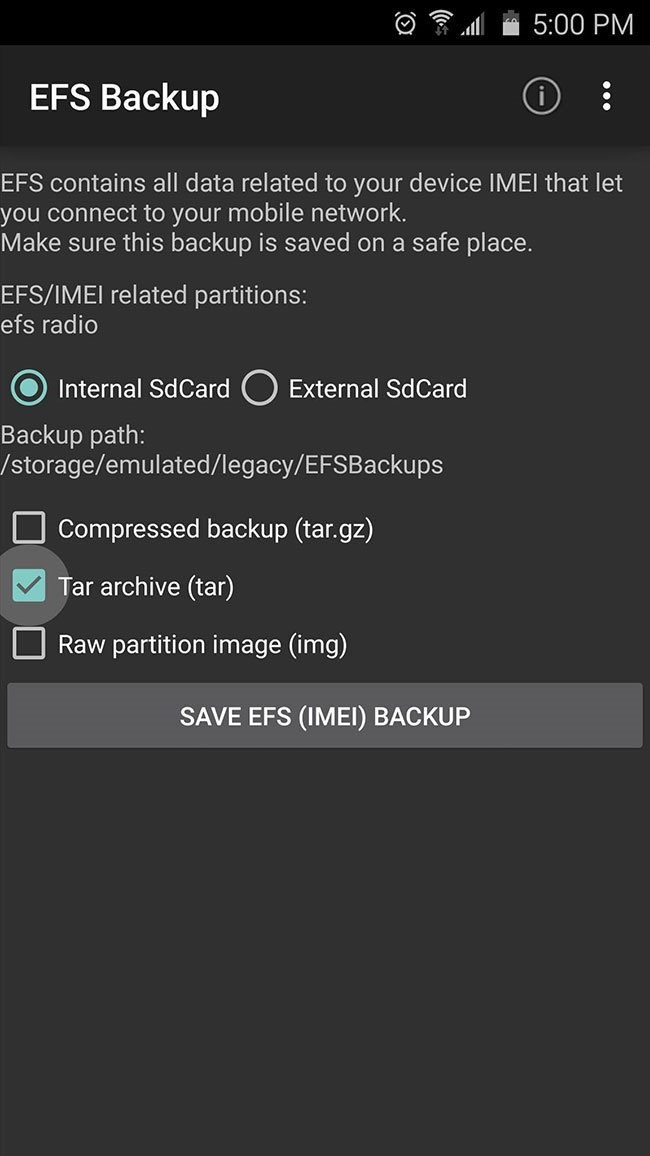Viewport: 650px width, 1156px height.
Task: Enable the Raw partition image (img) checkbox
Action: tap(29, 644)
